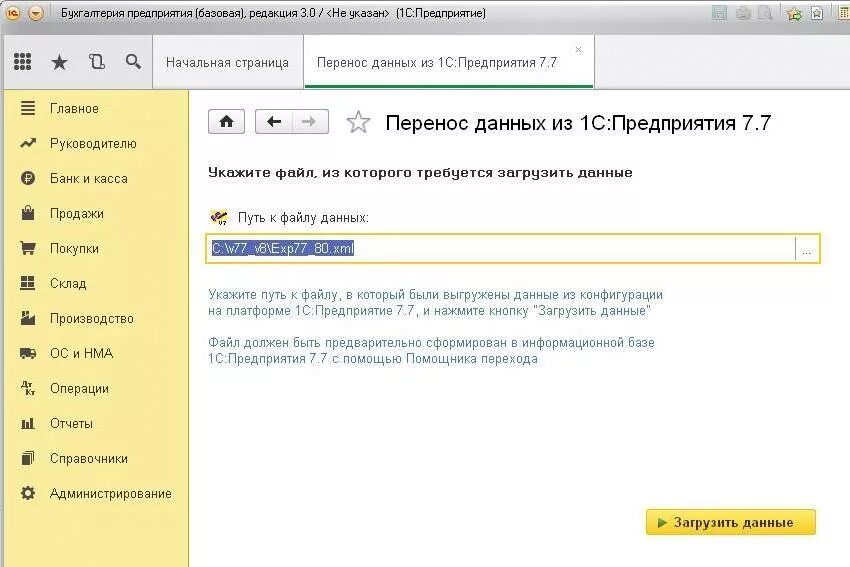
Task: Open the Отчеты section
Action: [x=94, y=423]
